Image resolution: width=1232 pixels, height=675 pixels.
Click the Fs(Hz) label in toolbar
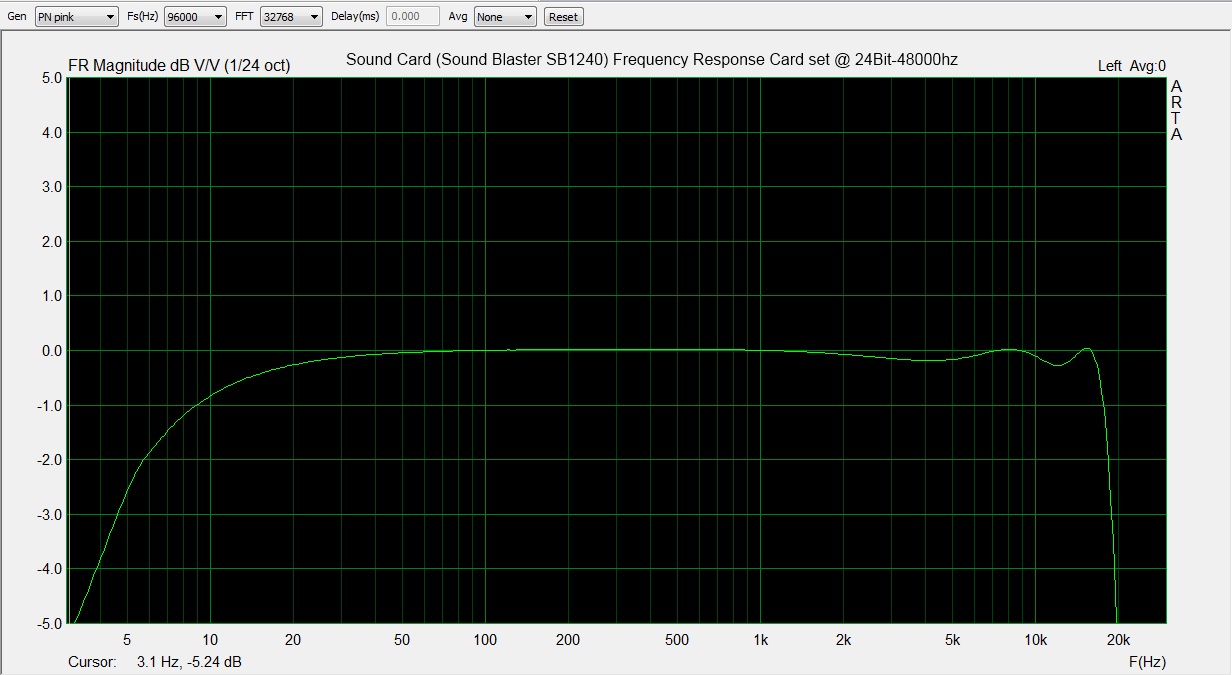click(x=142, y=16)
